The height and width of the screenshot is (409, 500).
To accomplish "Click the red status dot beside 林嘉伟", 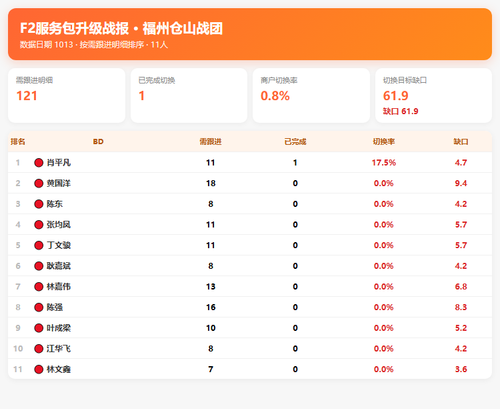I will pyautogui.click(x=39, y=287).
